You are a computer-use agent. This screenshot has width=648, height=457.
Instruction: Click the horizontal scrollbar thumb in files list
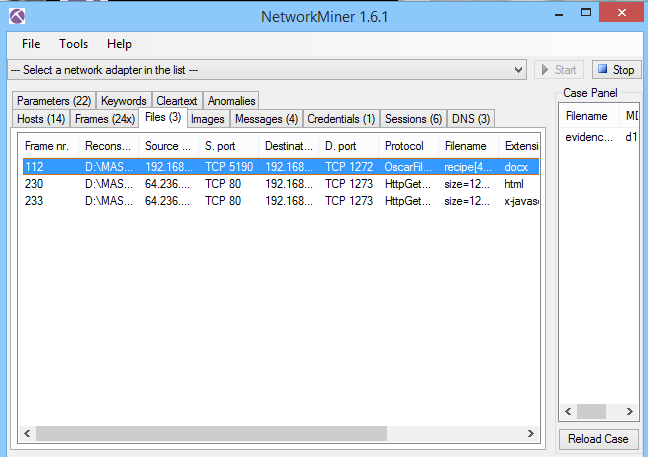211,433
